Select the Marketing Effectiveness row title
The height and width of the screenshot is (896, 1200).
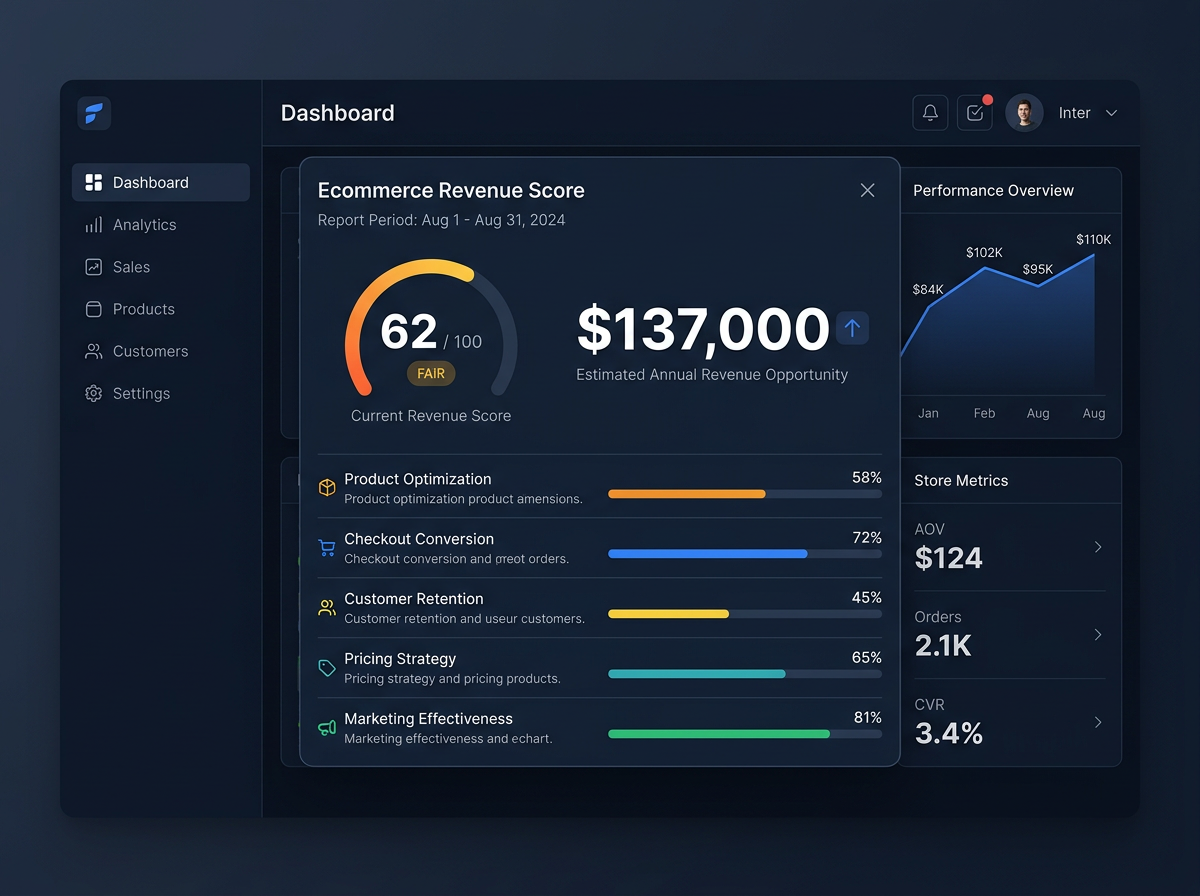coord(429,719)
